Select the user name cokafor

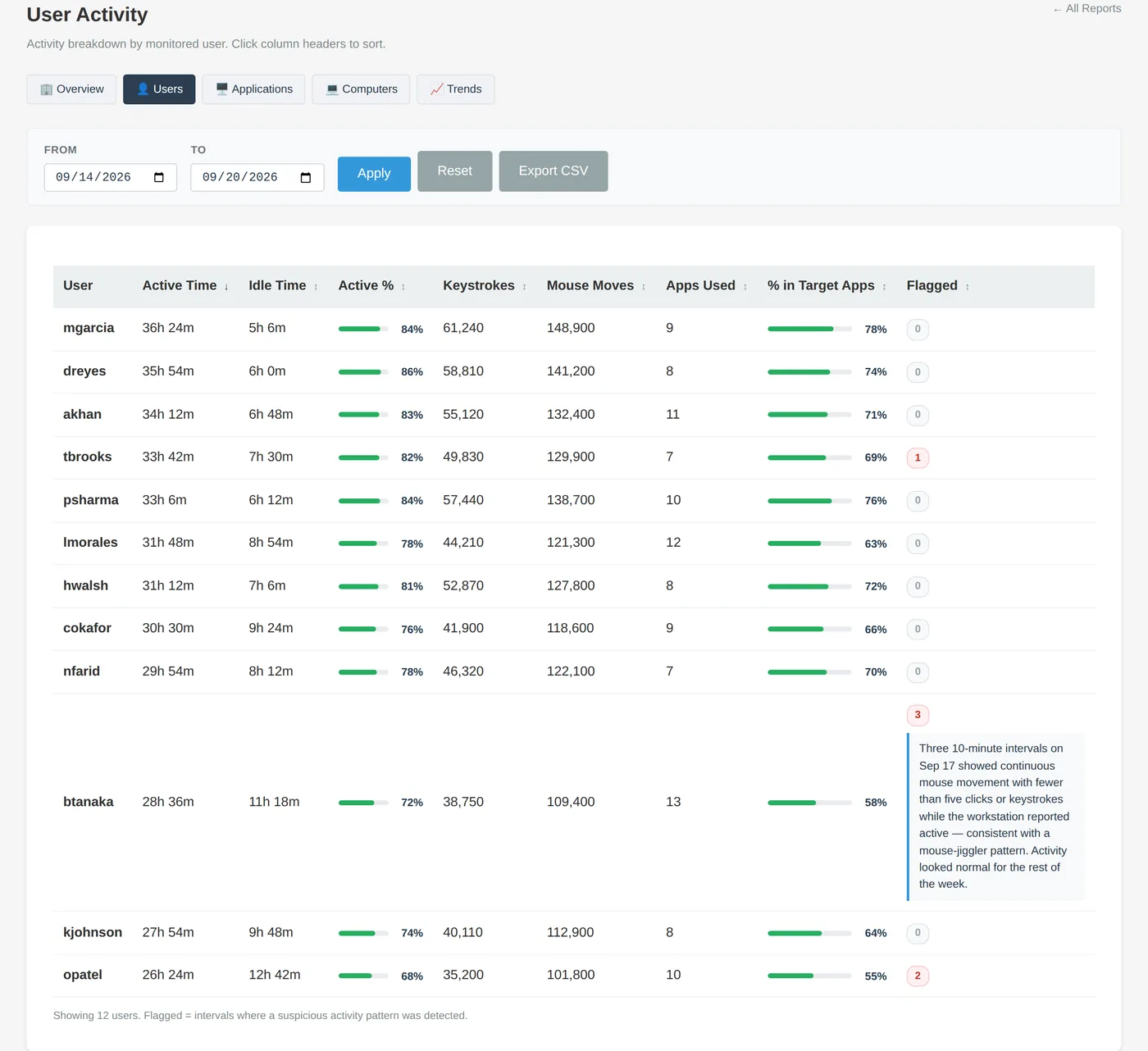87,628
